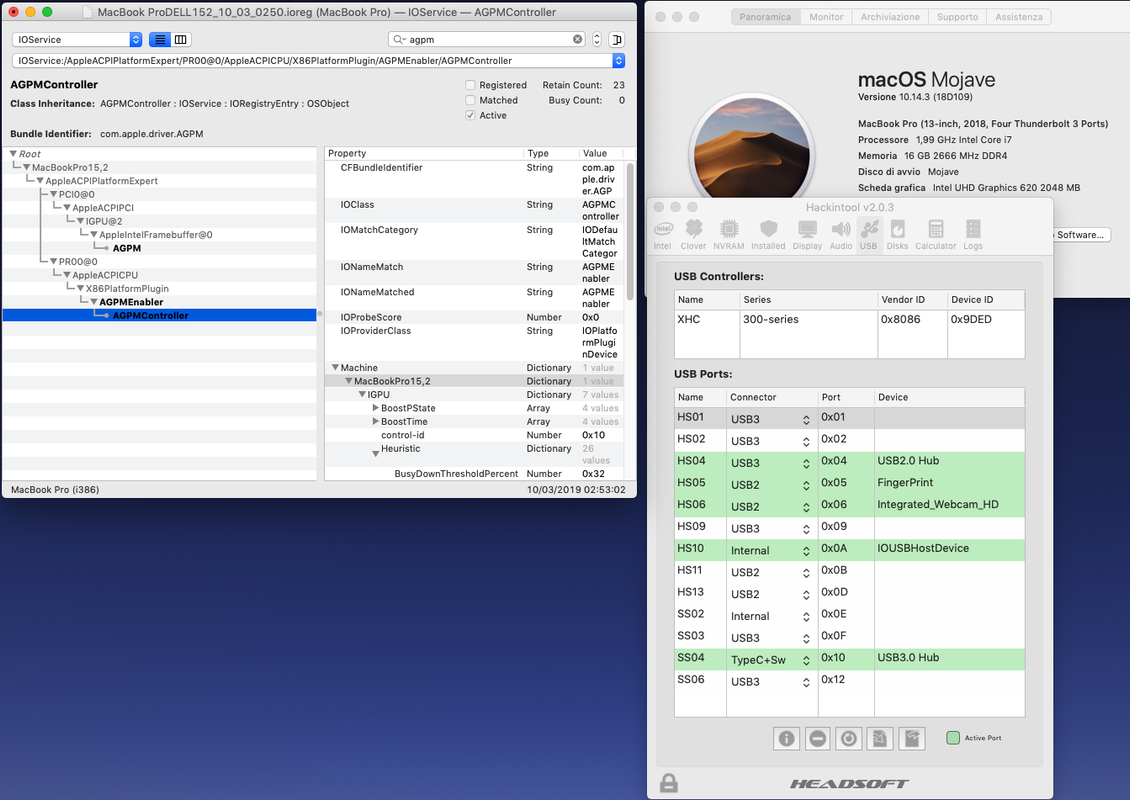Select the Assistenza tab
1130x800 pixels.
[1019, 17]
